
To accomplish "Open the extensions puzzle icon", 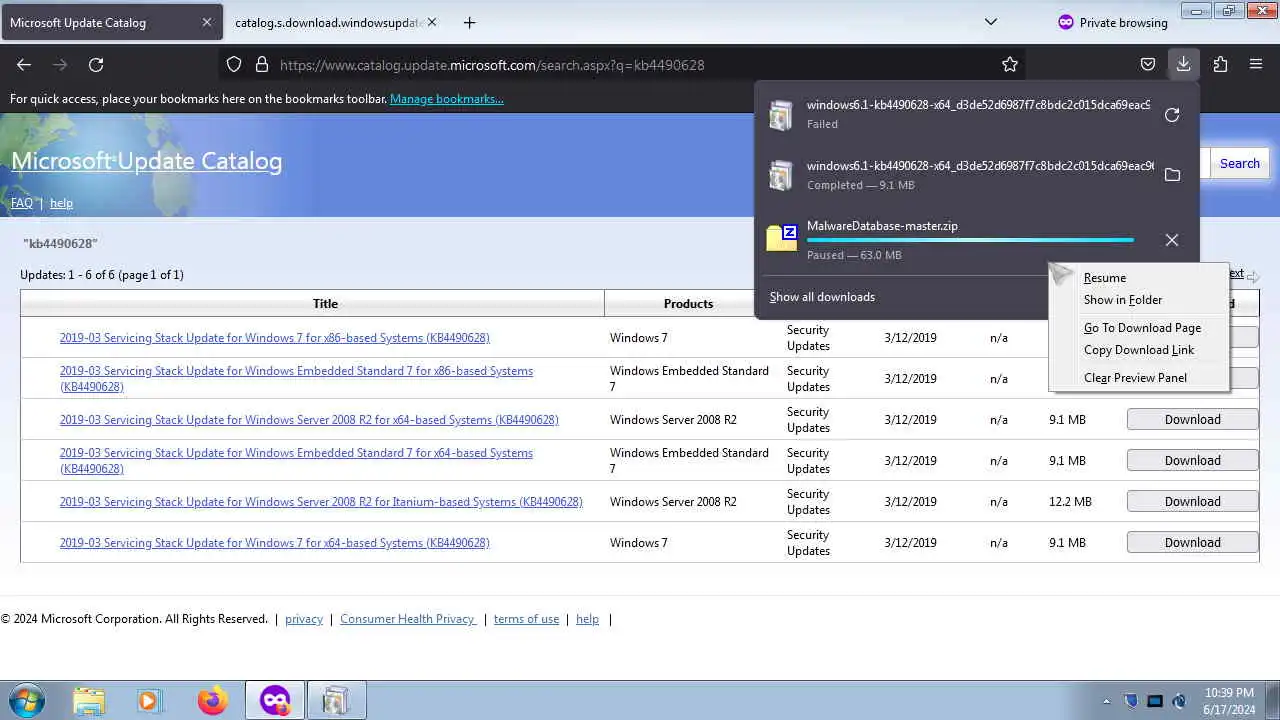I will point(1220,64).
